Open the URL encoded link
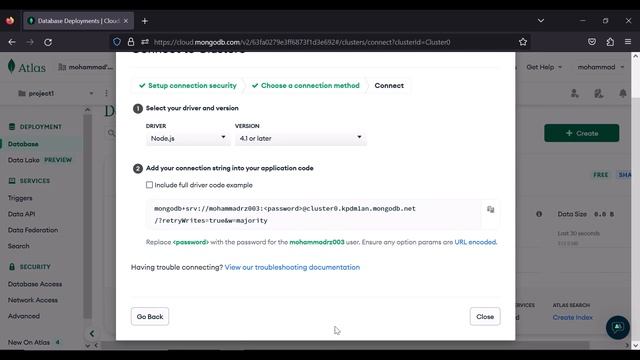The width and height of the screenshot is (640, 360). tap(475, 242)
